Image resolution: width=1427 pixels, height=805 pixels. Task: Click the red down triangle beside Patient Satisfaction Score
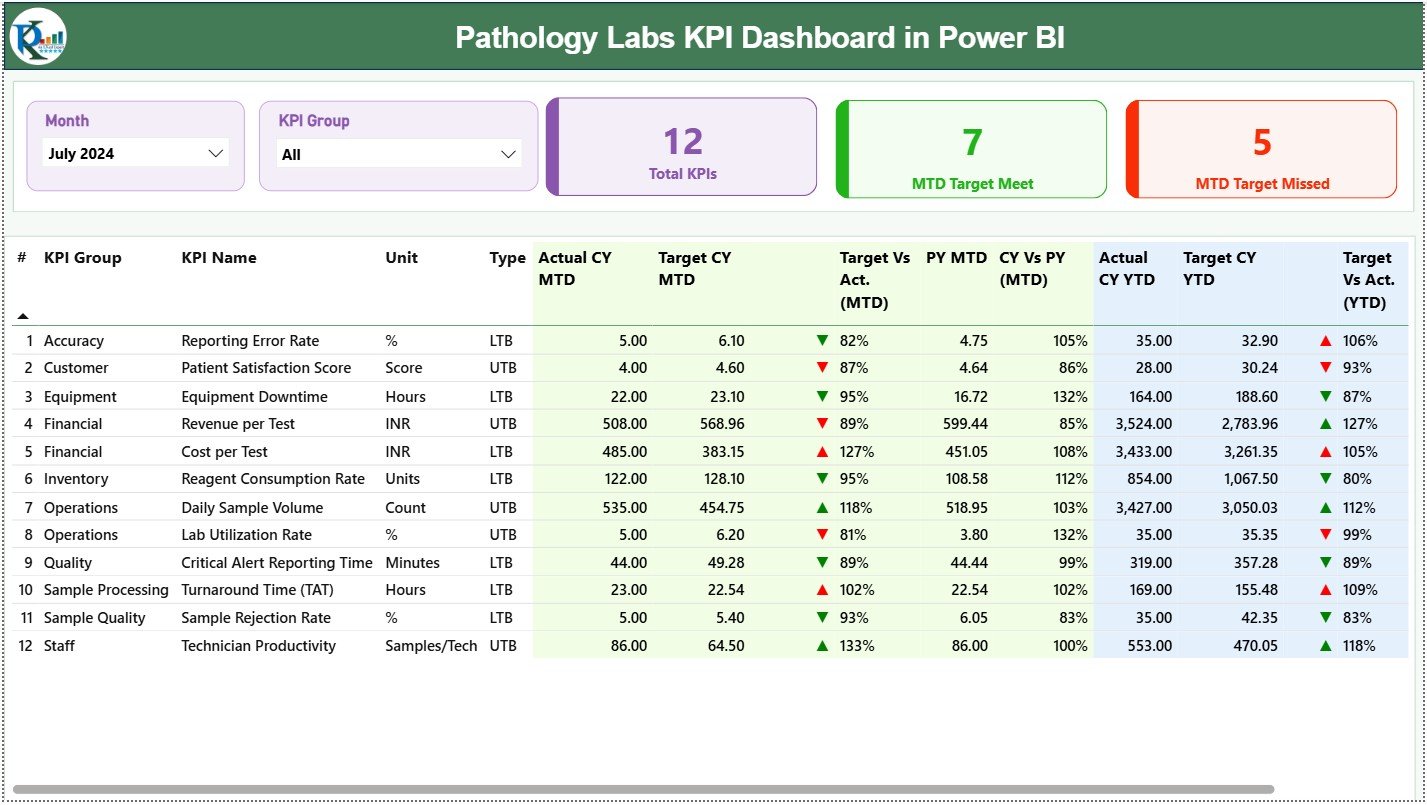tap(822, 368)
